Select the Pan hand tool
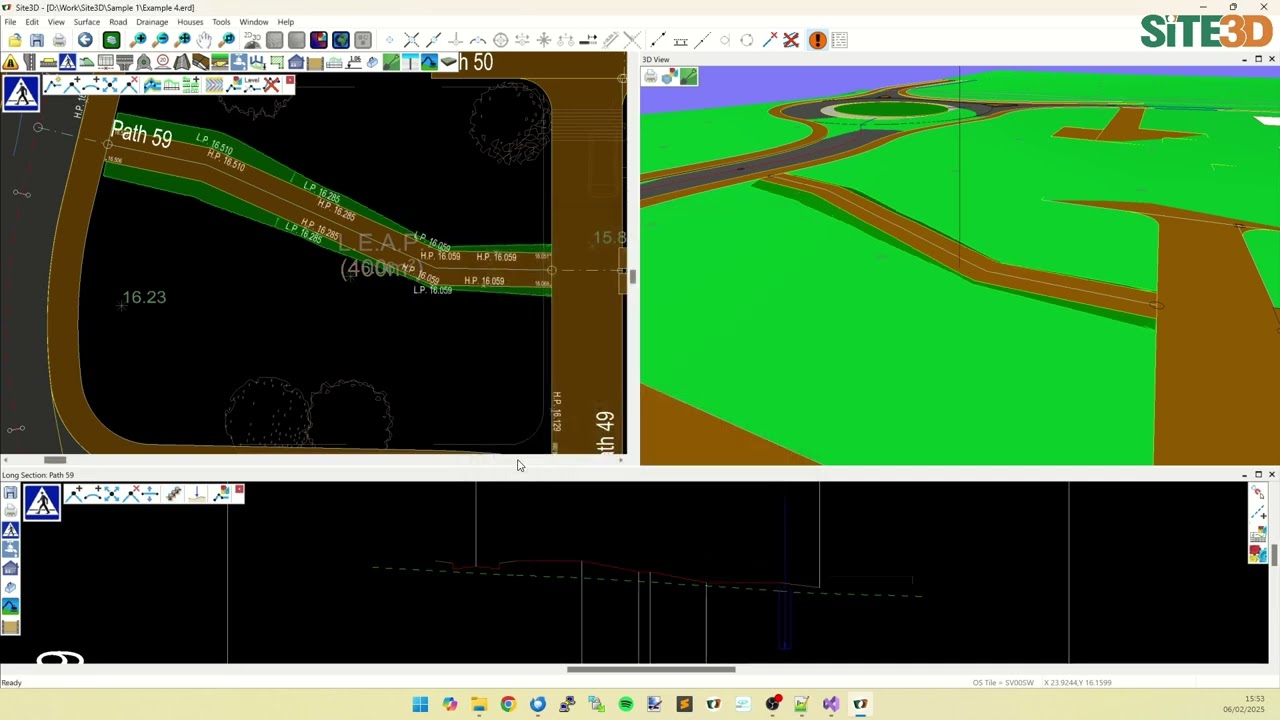This screenshot has width=1280, height=720. pos(204,40)
